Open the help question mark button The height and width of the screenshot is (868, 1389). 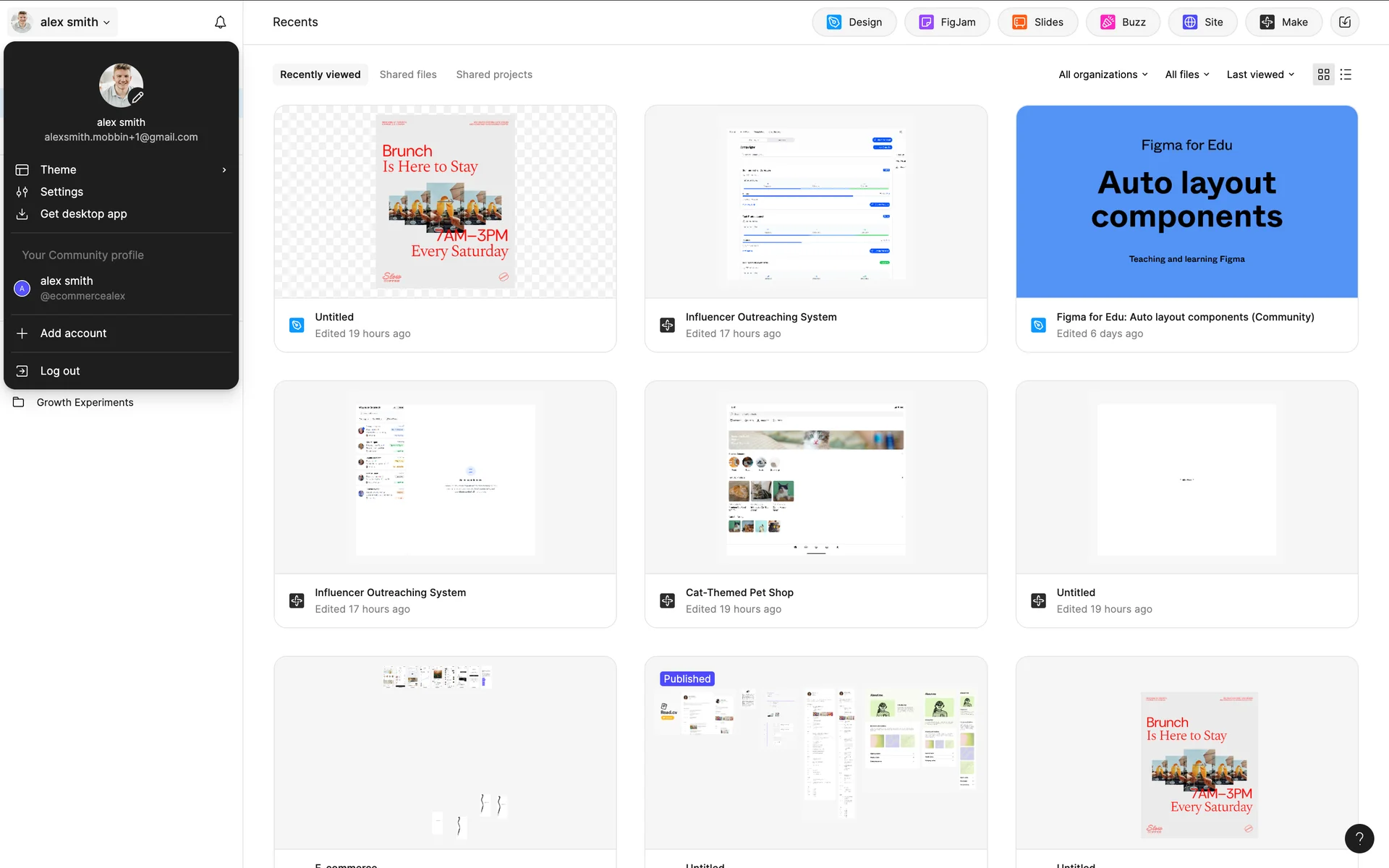(x=1359, y=838)
